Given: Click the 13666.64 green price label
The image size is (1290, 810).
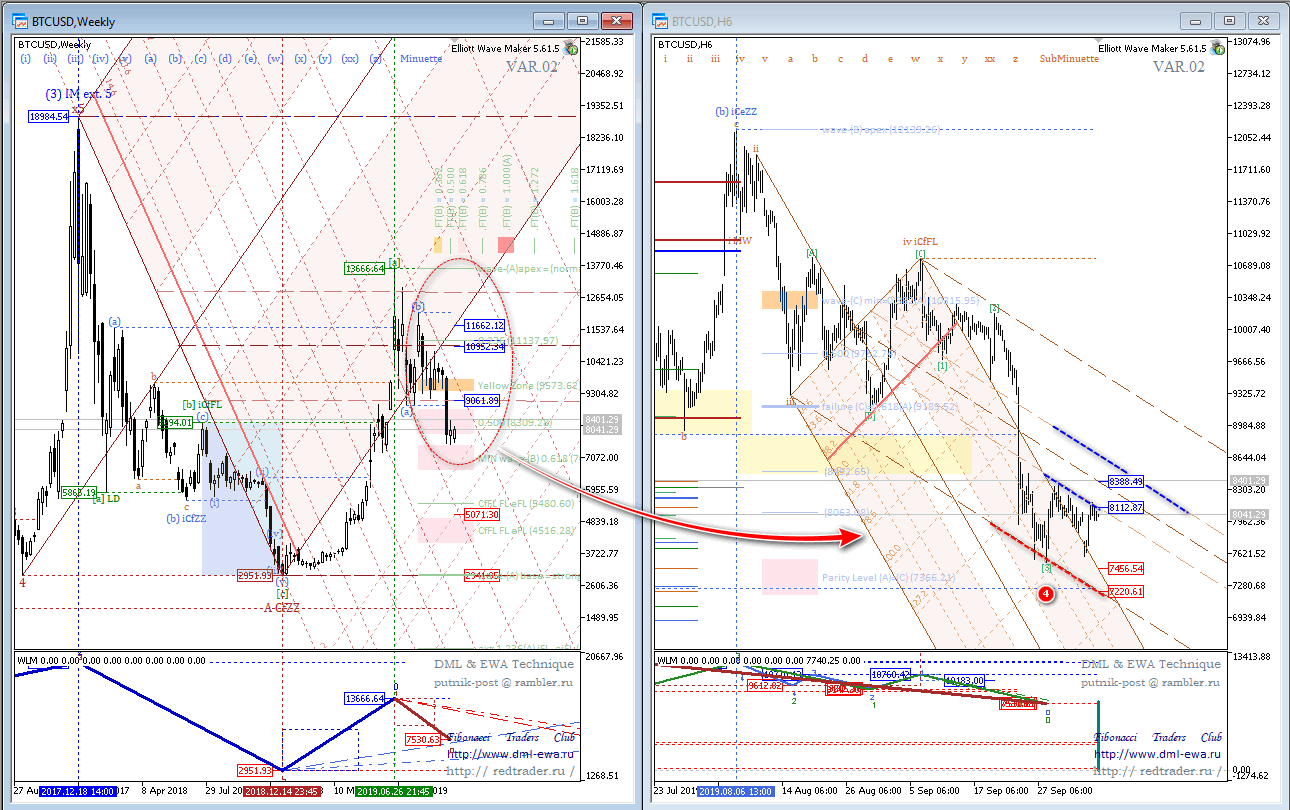Looking at the screenshot, I should [x=365, y=269].
